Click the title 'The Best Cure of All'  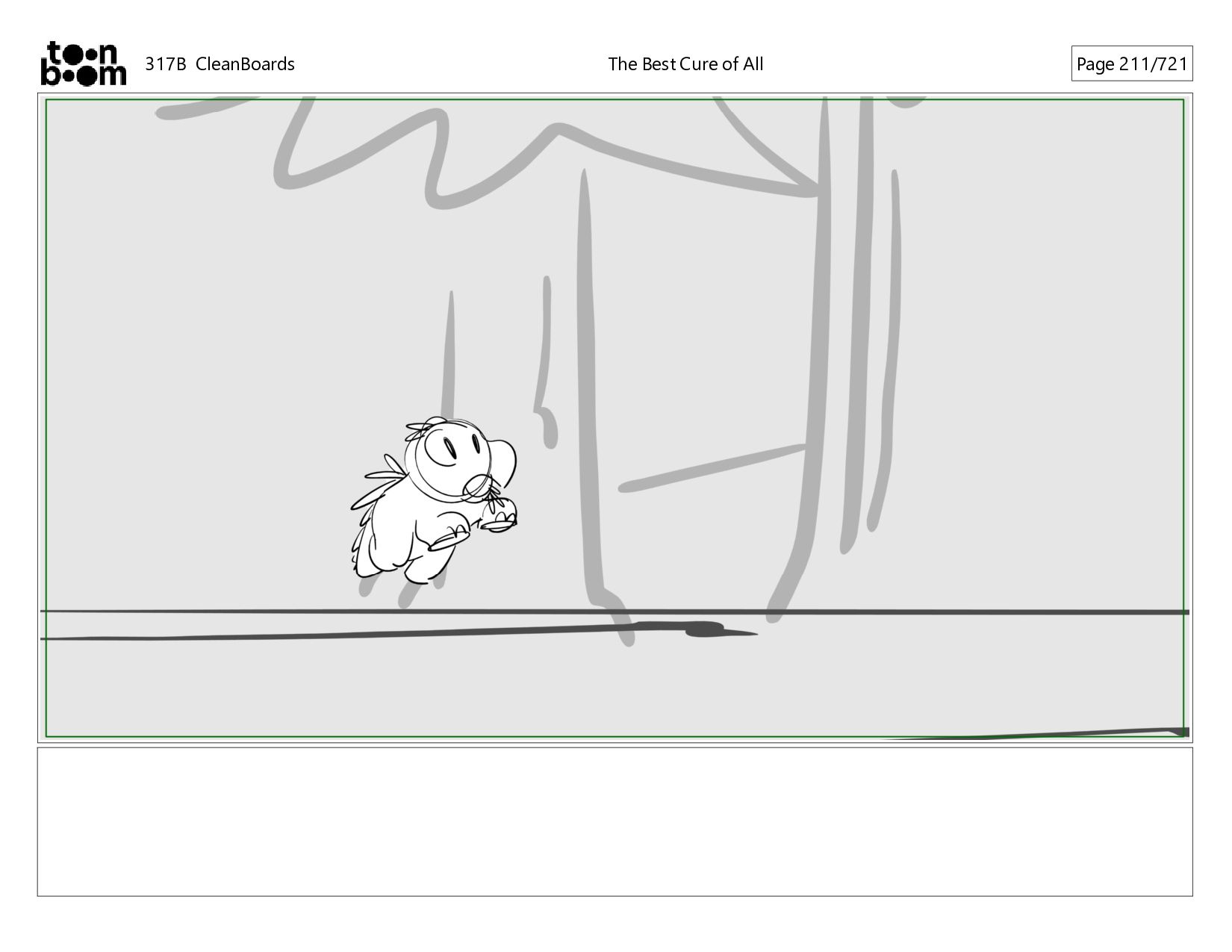click(685, 64)
